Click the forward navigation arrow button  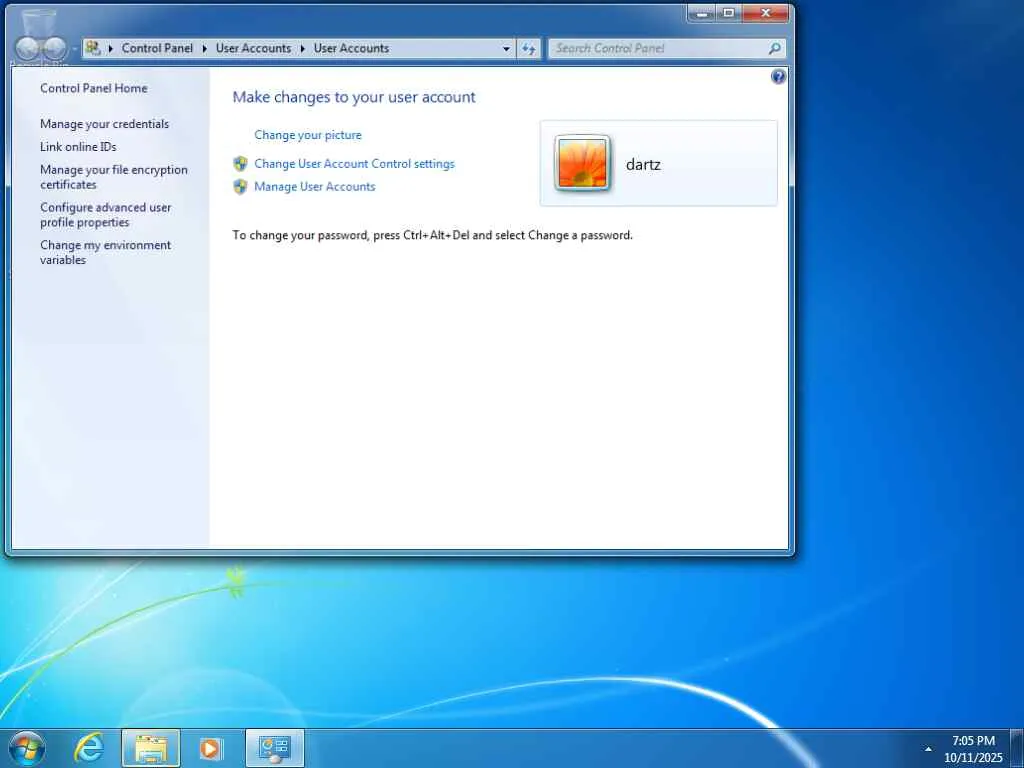point(55,48)
